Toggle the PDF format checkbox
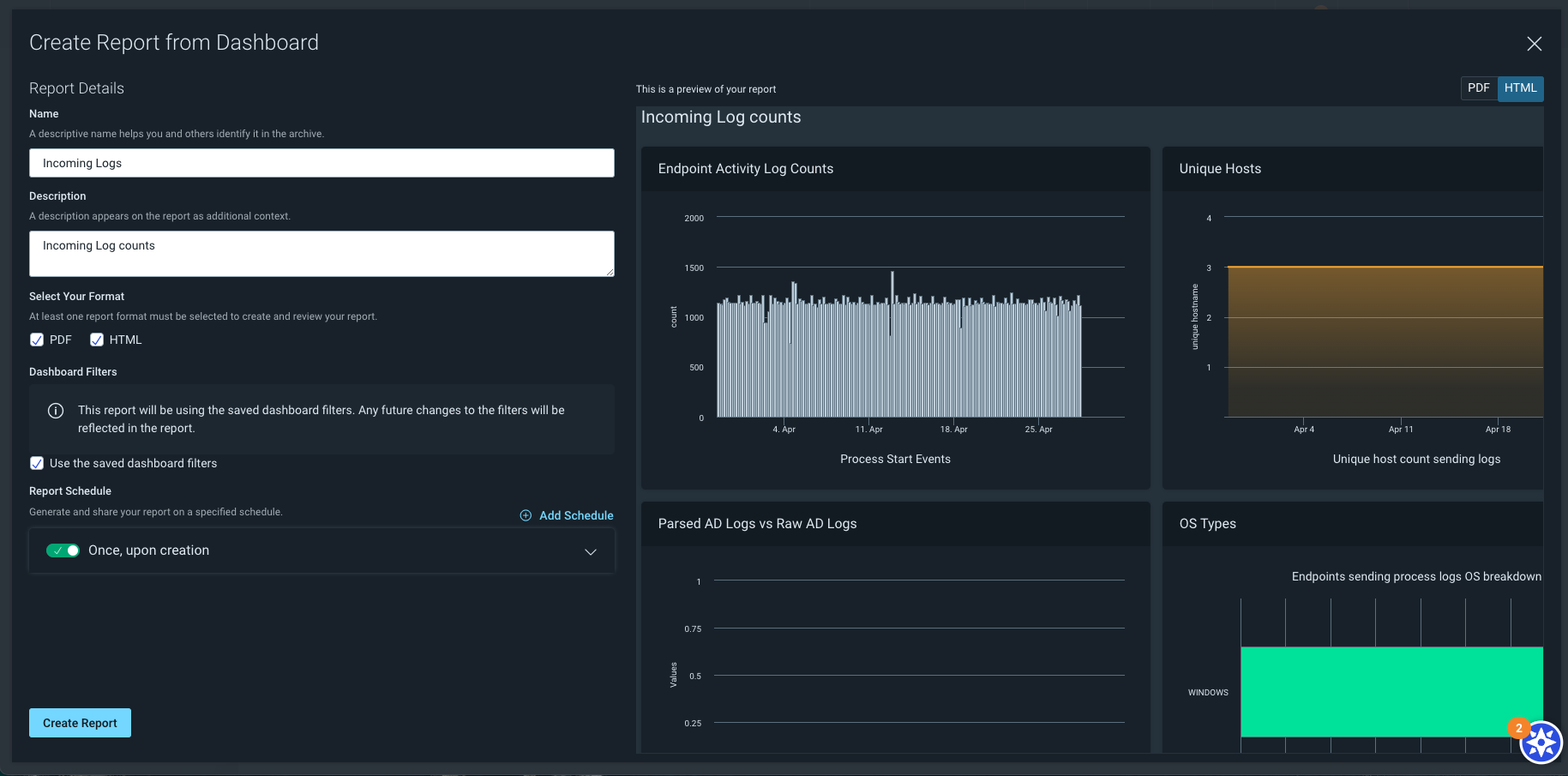Image resolution: width=1568 pixels, height=776 pixels. coord(37,340)
